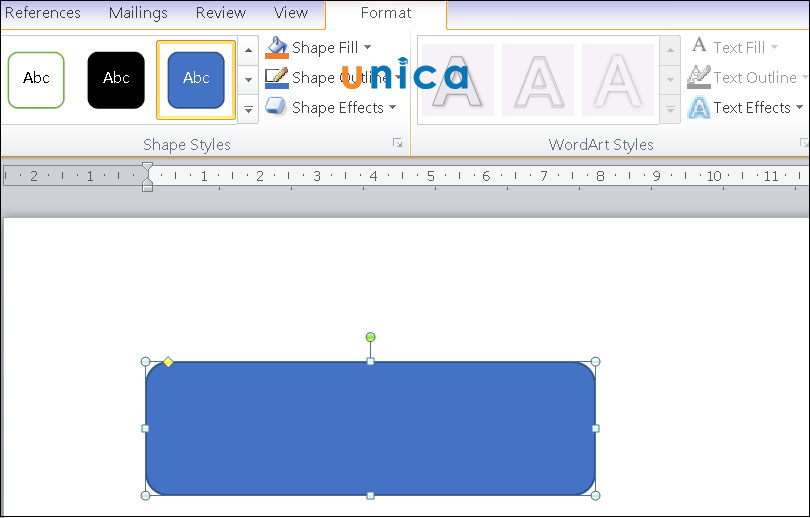
Task: Apply the black Abc shape style
Action: tap(116, 80)
